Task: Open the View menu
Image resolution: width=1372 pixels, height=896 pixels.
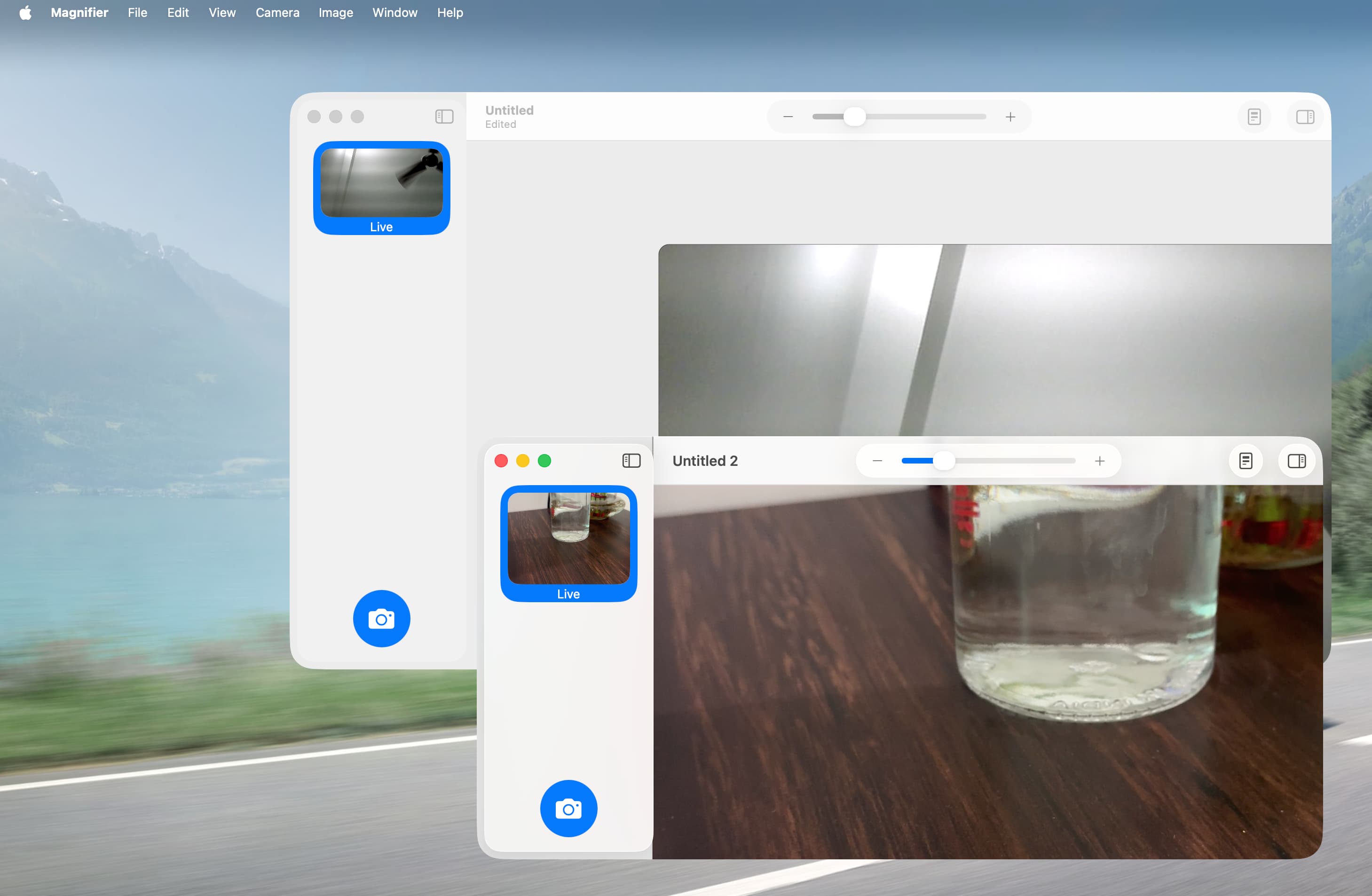Action: tap(222, 13)
